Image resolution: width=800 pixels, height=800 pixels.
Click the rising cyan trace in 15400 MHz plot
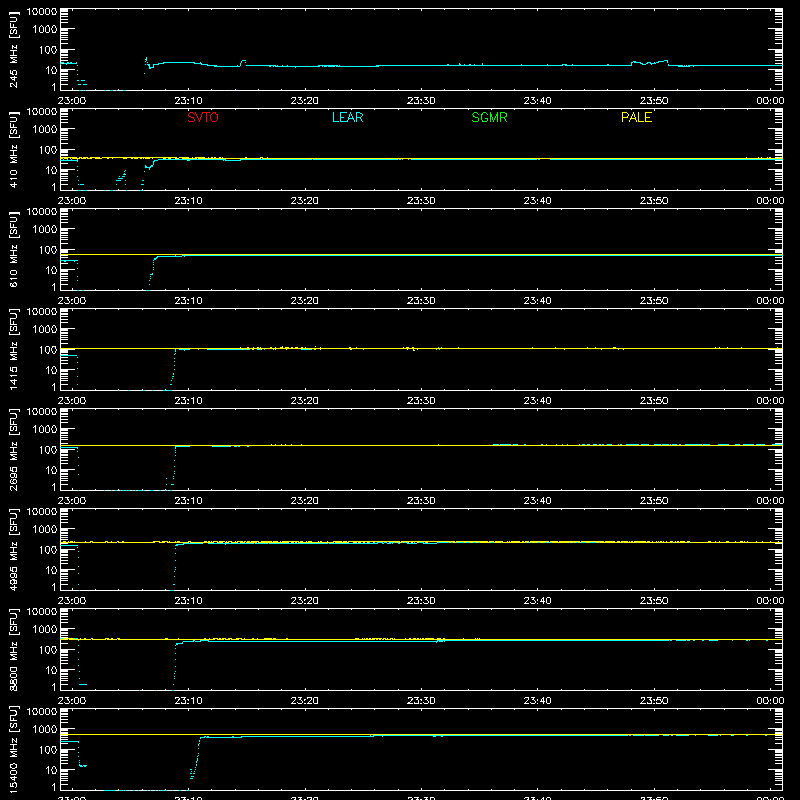[195, 758]
